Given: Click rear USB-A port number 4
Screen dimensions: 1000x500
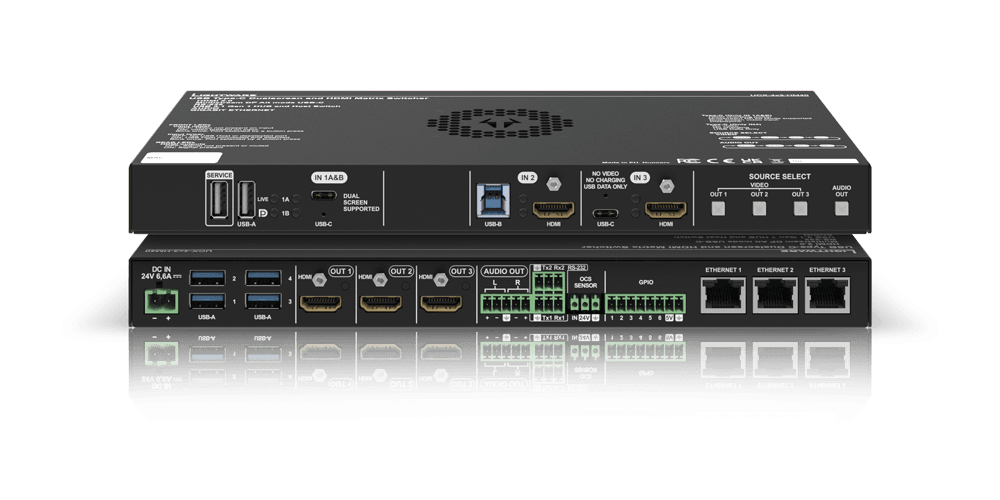Looking at the screenshot, I should (x=263, y=277).
